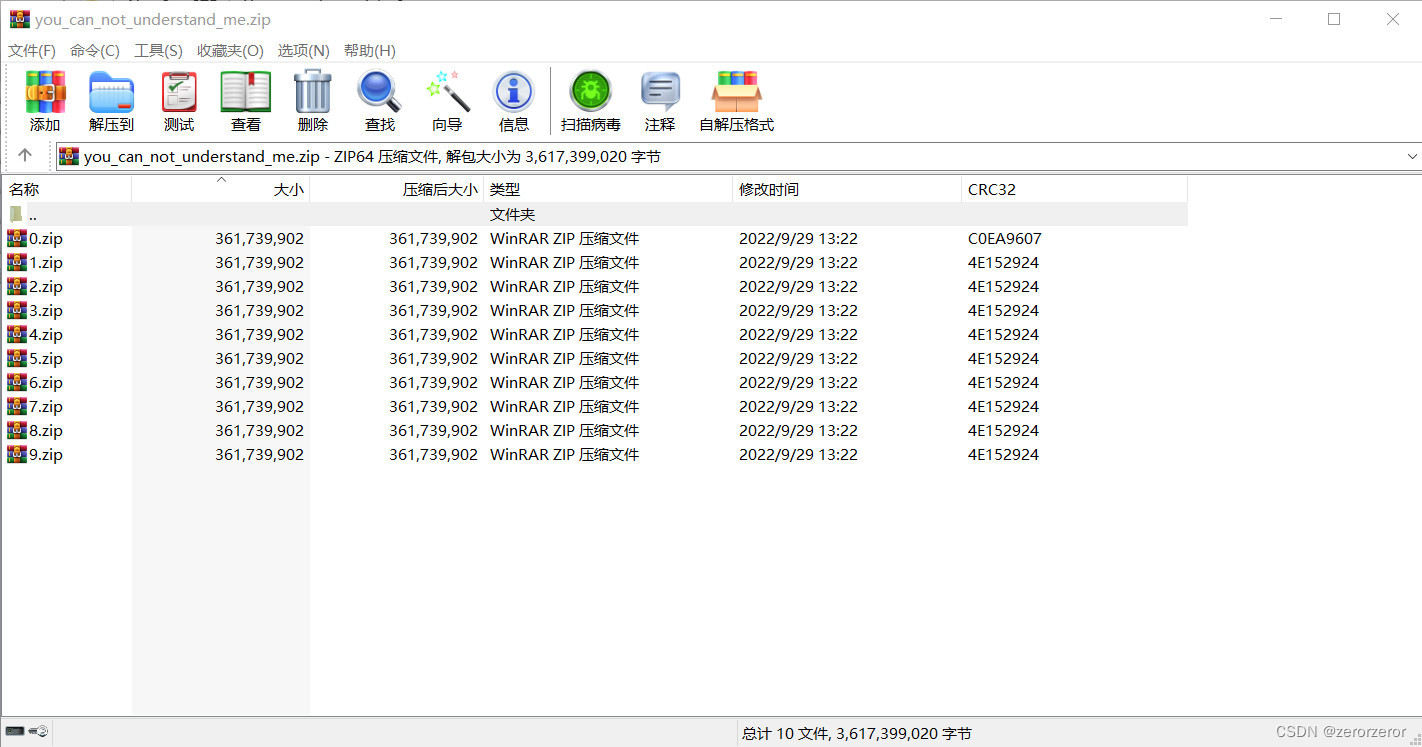Click the 9.zip archive icon
The width and height of the screenshot is (1422, 747).
point(17,454)
